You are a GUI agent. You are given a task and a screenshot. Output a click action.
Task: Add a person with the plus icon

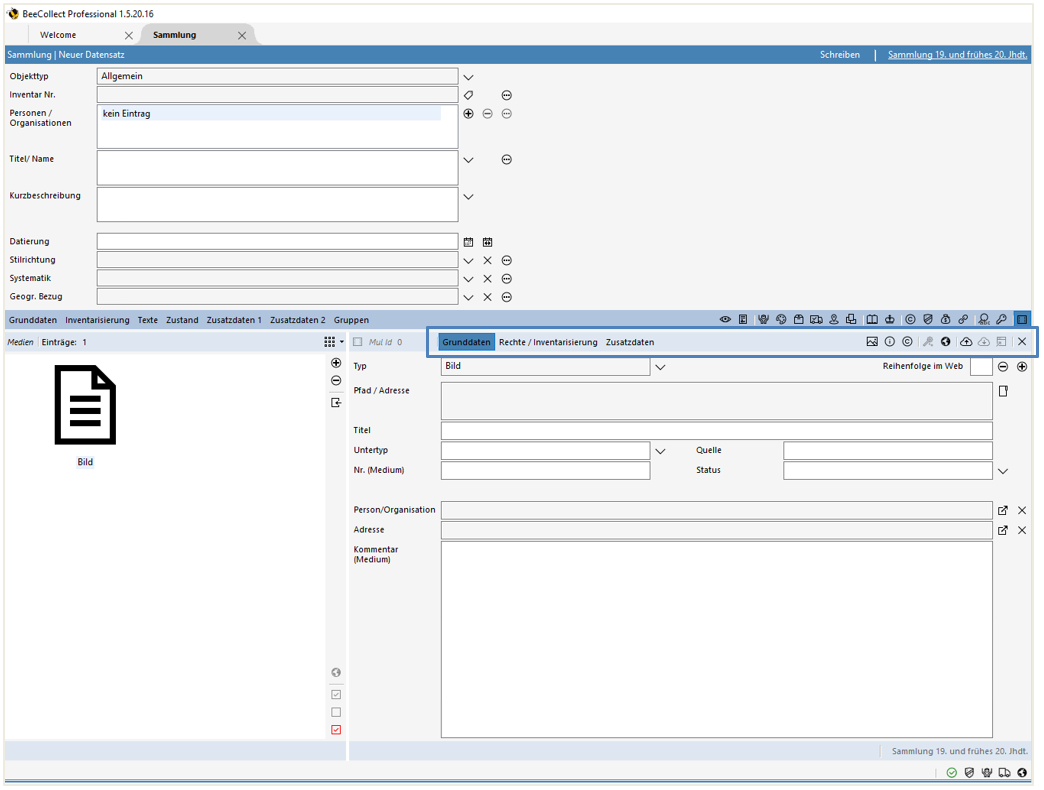click(x=468, y=114)
